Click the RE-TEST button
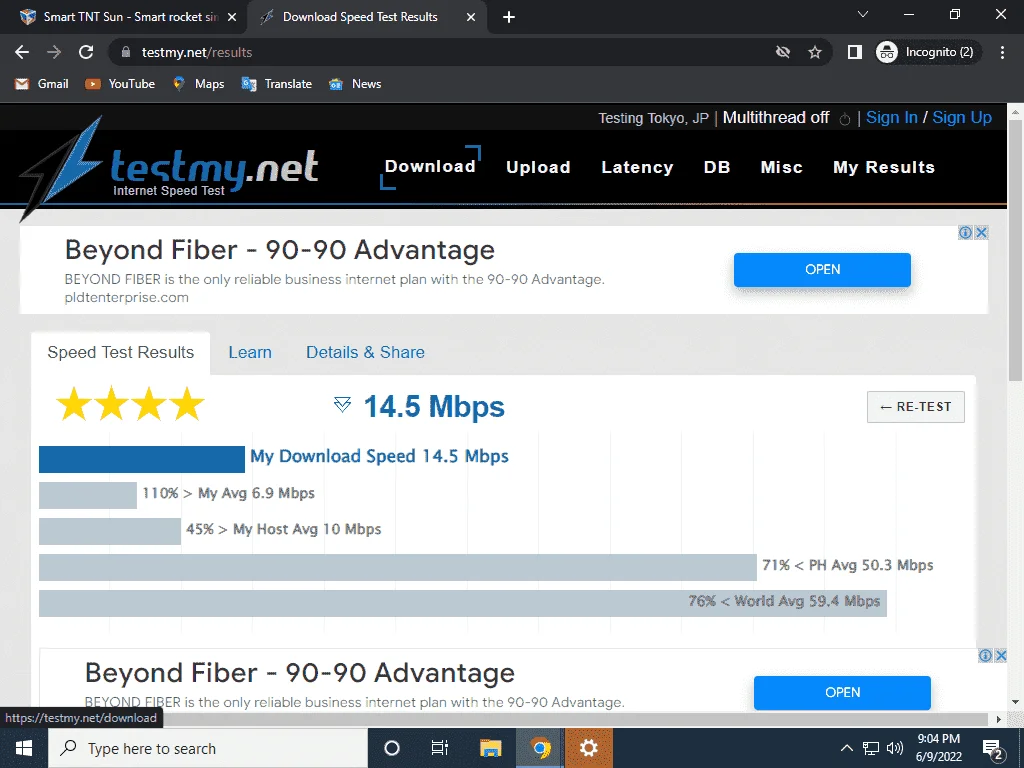 pyautogui.click(x=916, y=407)
